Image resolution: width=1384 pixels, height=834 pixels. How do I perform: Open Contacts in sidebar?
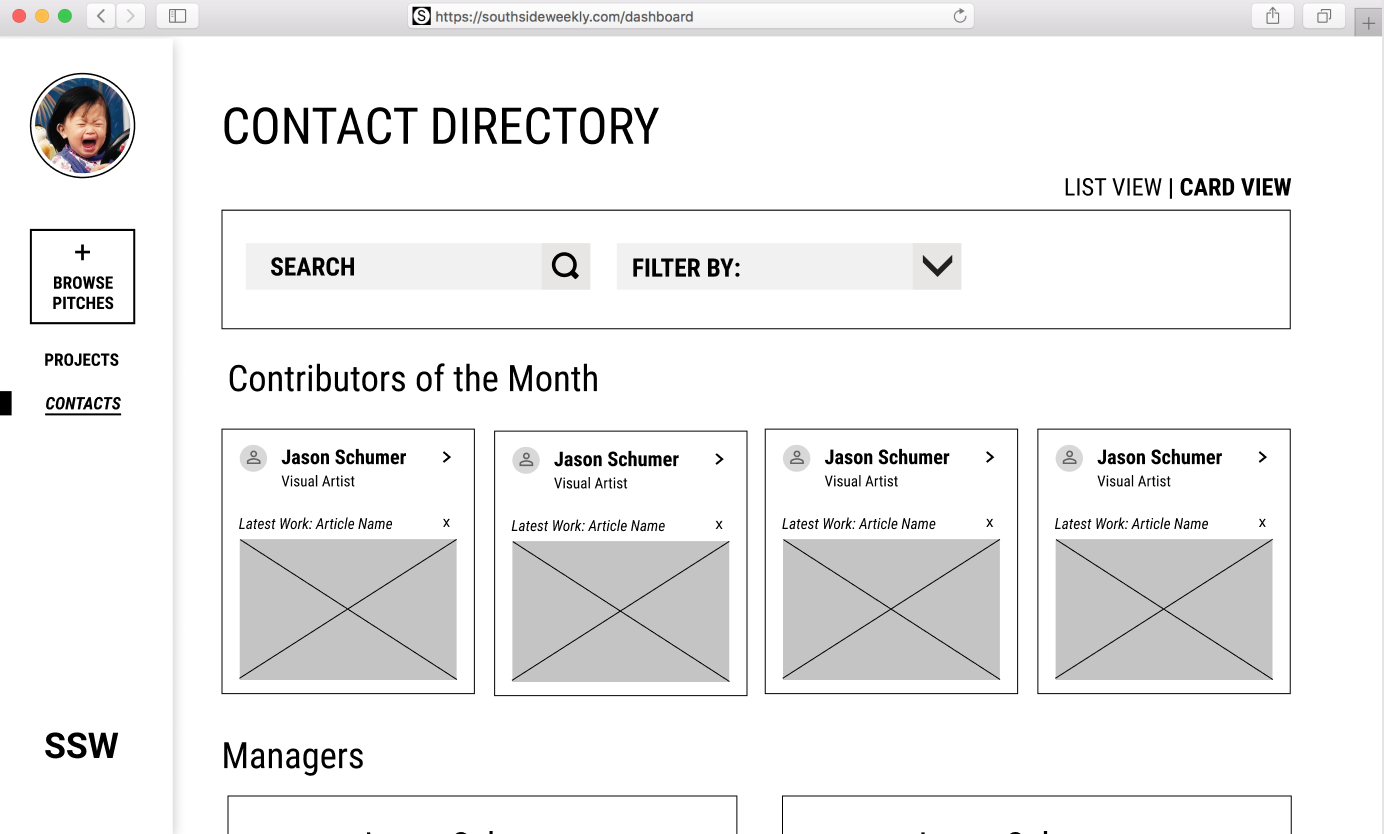83,404
